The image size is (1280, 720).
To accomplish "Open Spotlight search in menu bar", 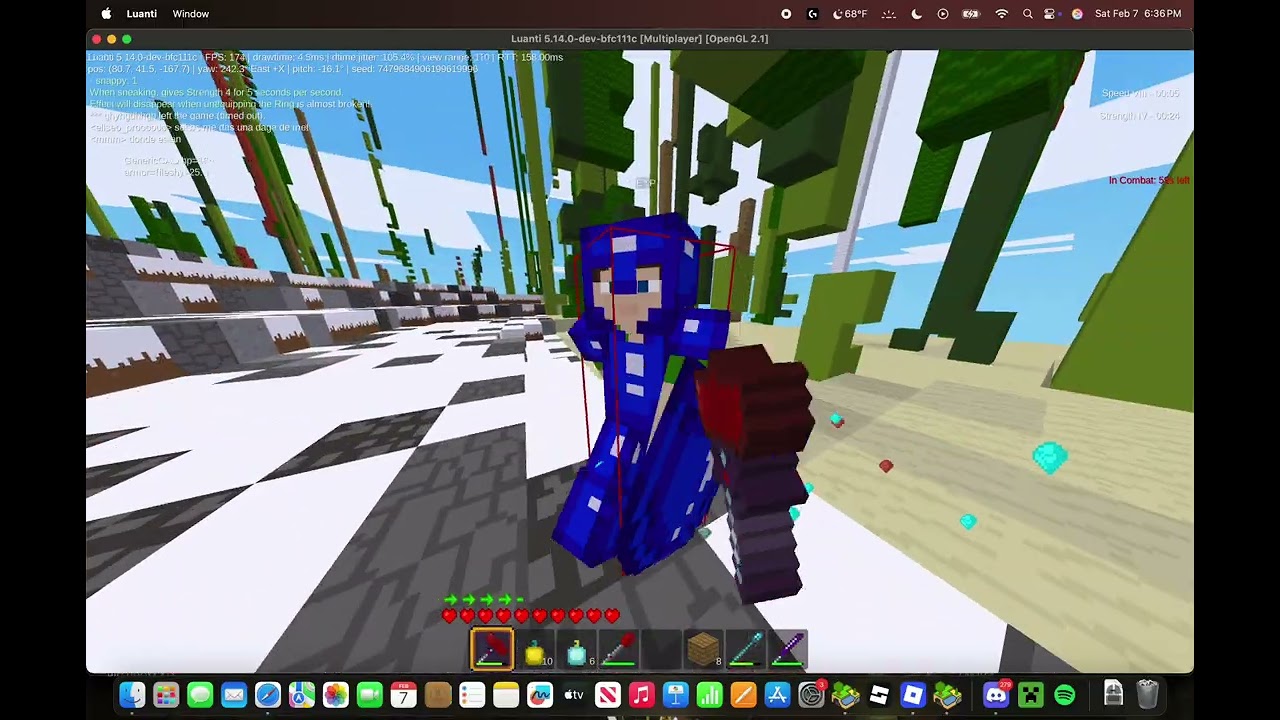I will (x=1028, y=14).
